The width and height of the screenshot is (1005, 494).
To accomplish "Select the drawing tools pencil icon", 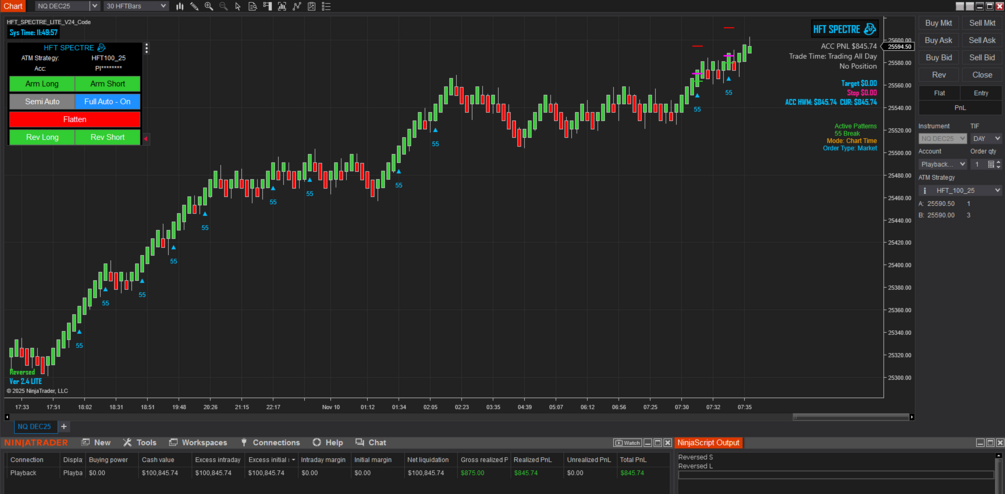I will pos(194,6).
